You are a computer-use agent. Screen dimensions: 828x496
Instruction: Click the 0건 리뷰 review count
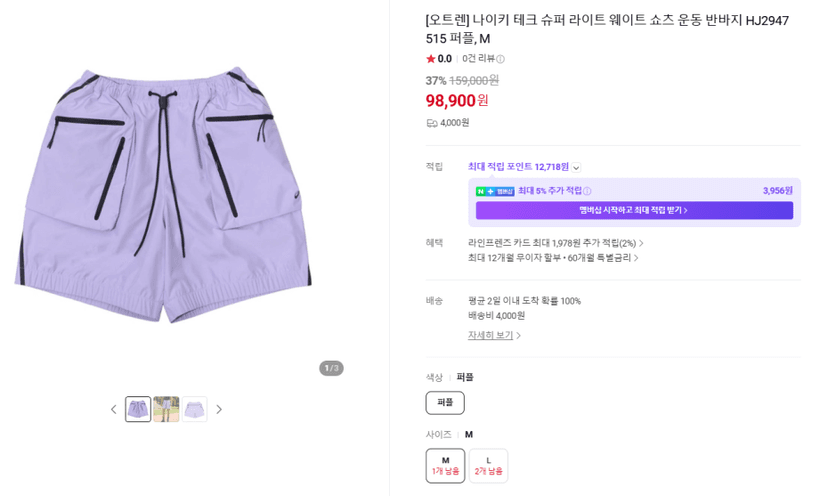point(478,59)
